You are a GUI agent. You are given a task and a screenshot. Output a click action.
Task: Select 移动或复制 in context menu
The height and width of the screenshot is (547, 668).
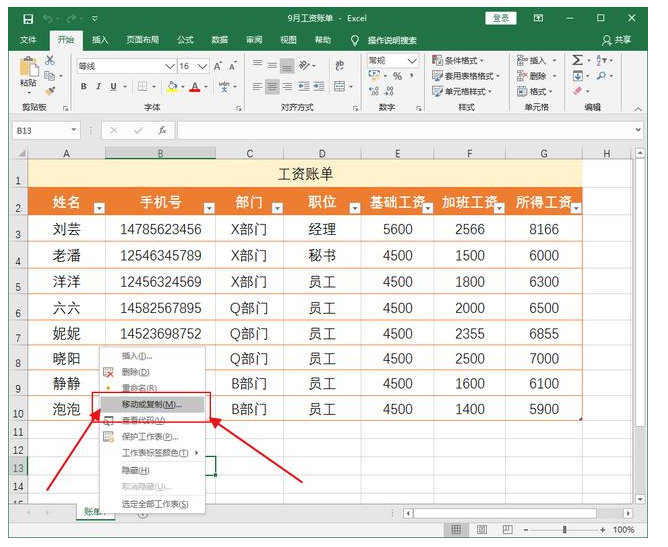tap(151, 404)
